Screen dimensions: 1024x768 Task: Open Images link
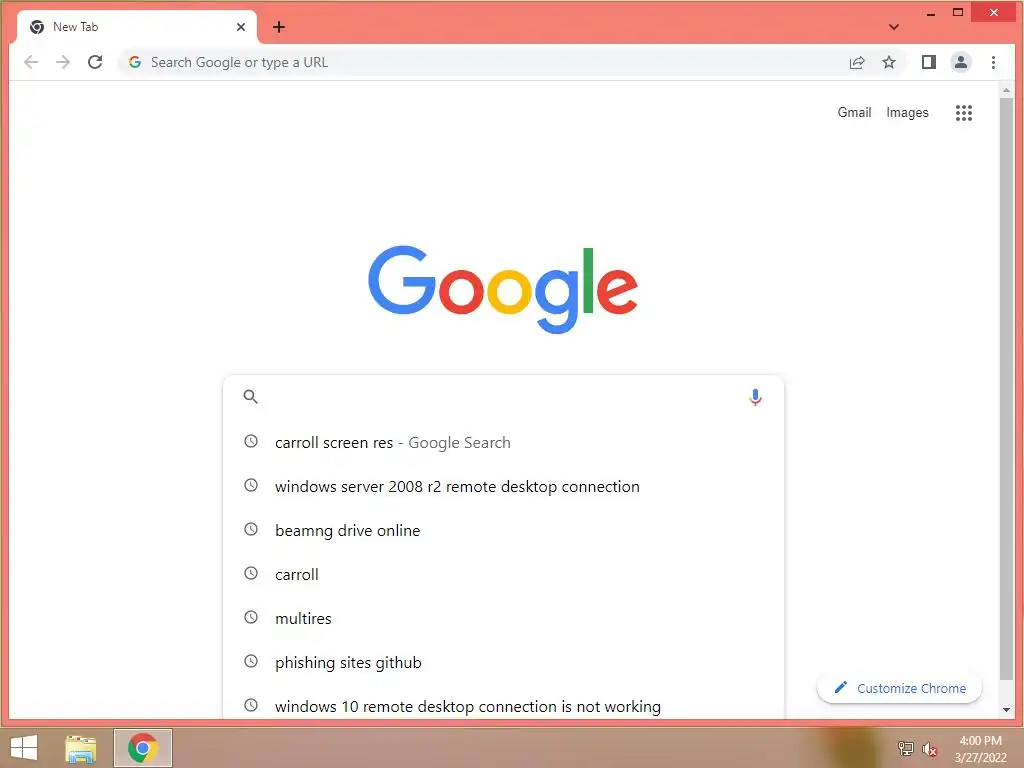(x=907, y=112)
